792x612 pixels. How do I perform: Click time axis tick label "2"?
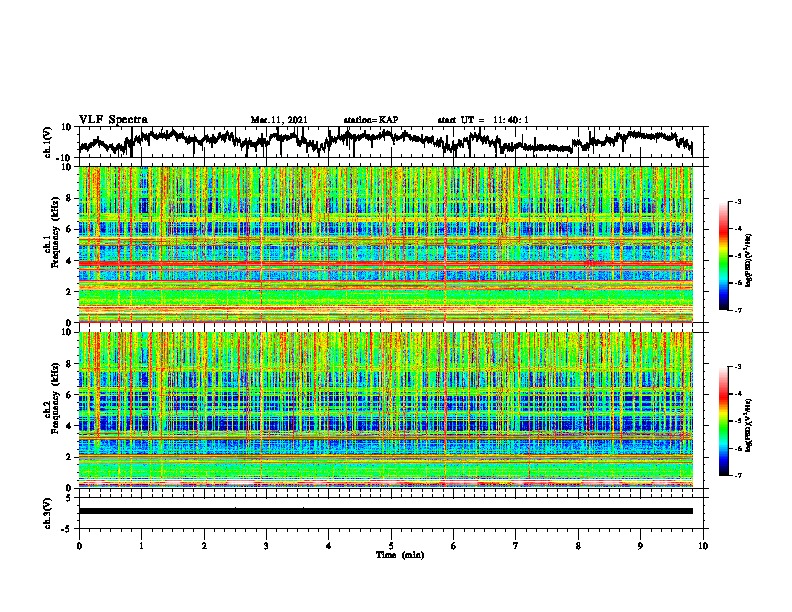(x=204, y=546)
